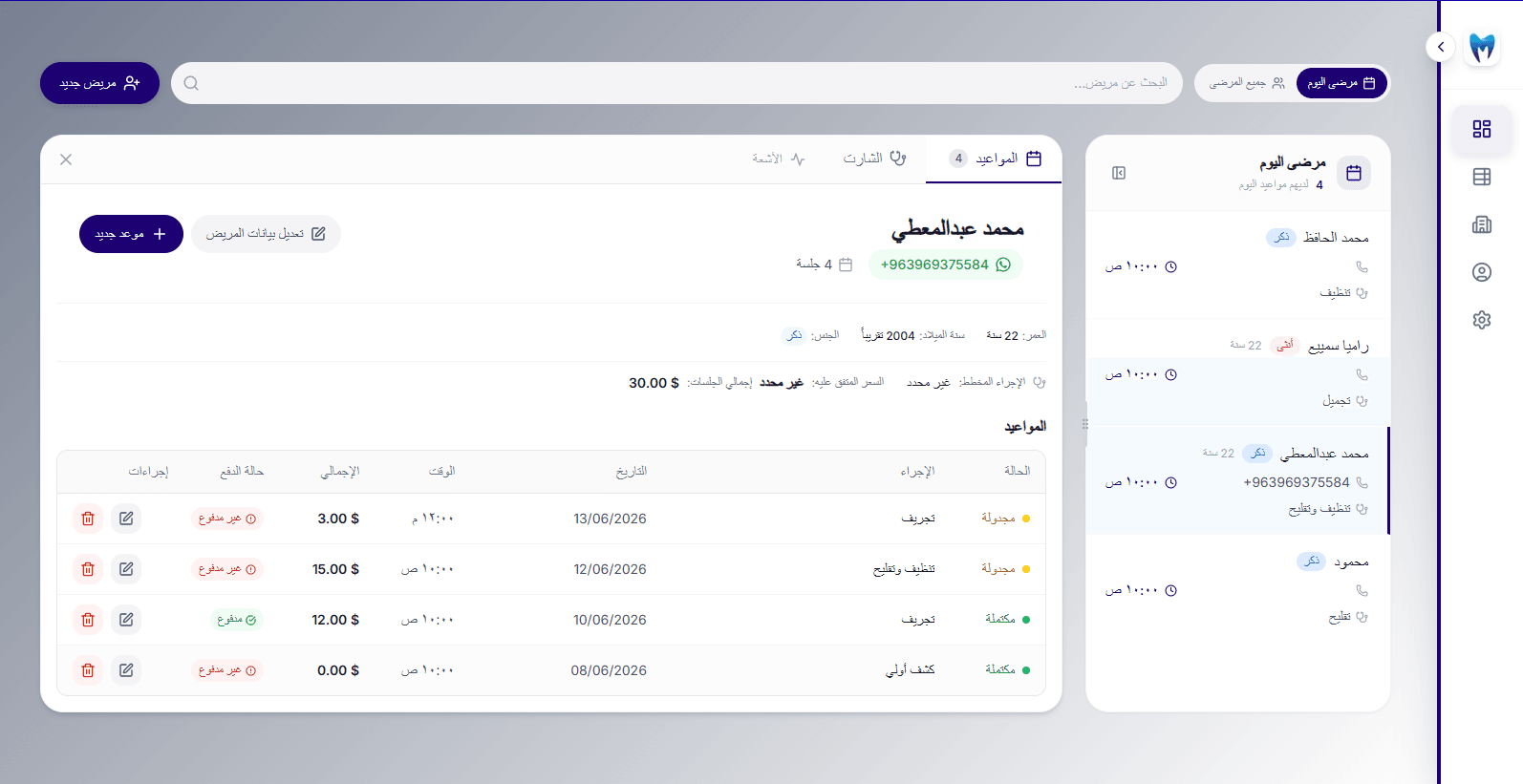Viewport: 1523px width, 784px height.
Task: Click غير مدفوع status on 13/06/2026 row
Action: pyautogui.click(x=227, y=519)
